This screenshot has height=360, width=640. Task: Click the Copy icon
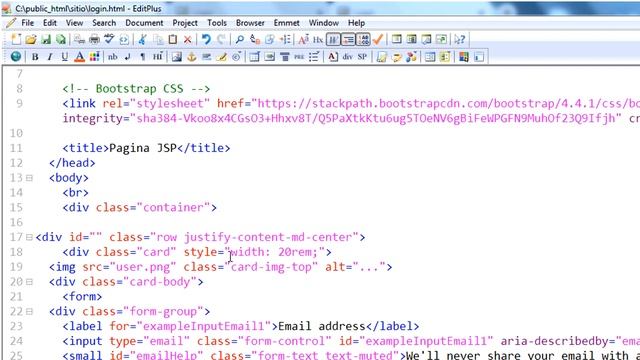click(158, 40)
